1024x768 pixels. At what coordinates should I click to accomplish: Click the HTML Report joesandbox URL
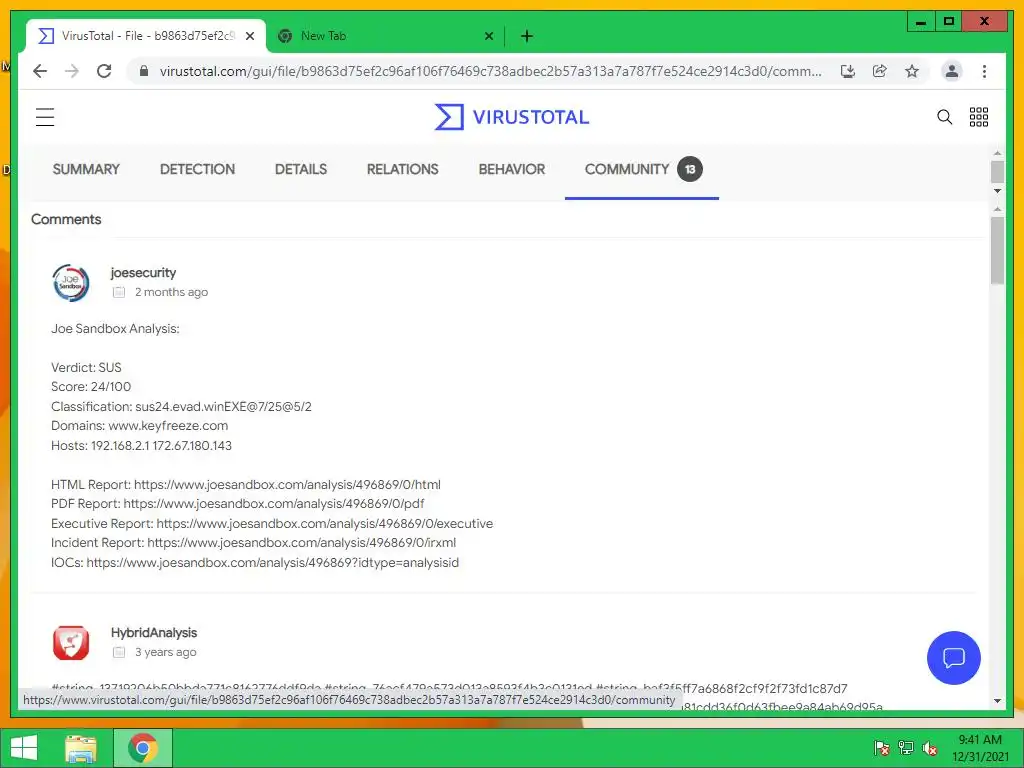[x=287, y=485]
